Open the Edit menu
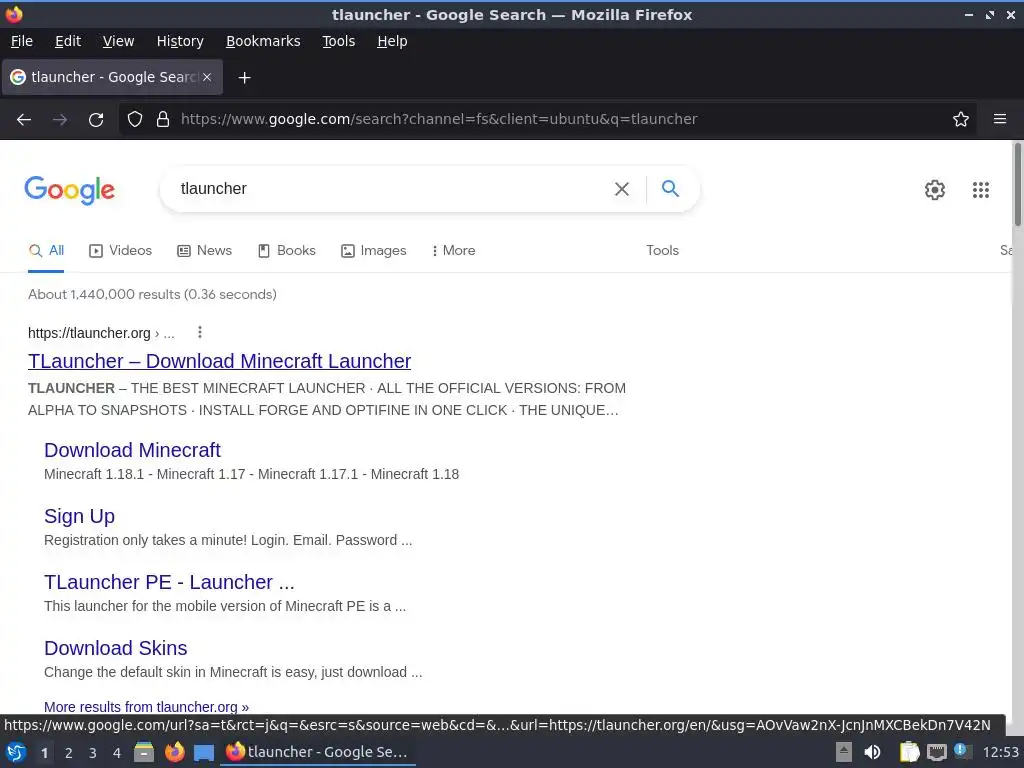 click(68, 41)
